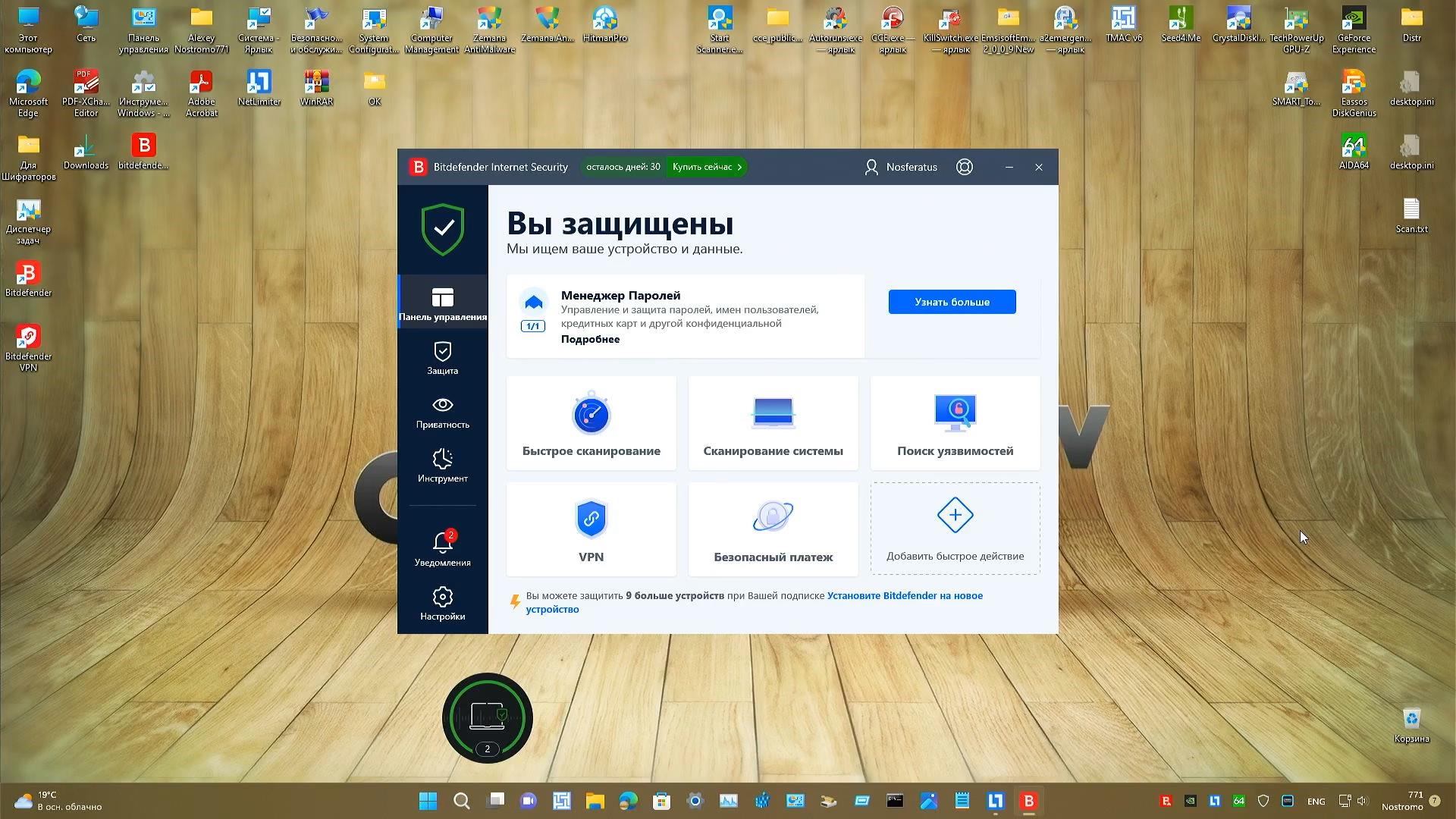This screenshot has width=1456, height=819.
Task: Switch to Protection (Защита) sidebar tab
Action: [x=442, y=358]
